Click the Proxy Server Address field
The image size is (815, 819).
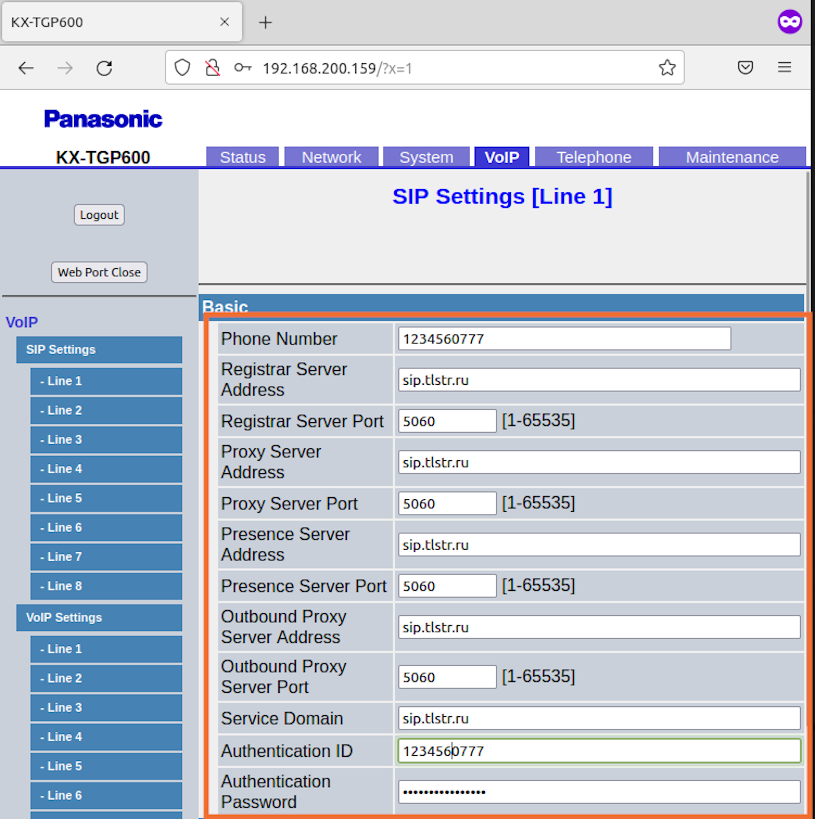599,462
